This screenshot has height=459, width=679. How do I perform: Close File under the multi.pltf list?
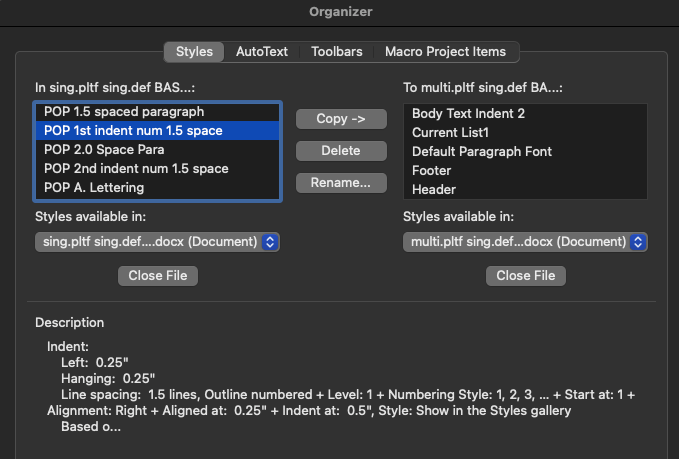[526, 276]
